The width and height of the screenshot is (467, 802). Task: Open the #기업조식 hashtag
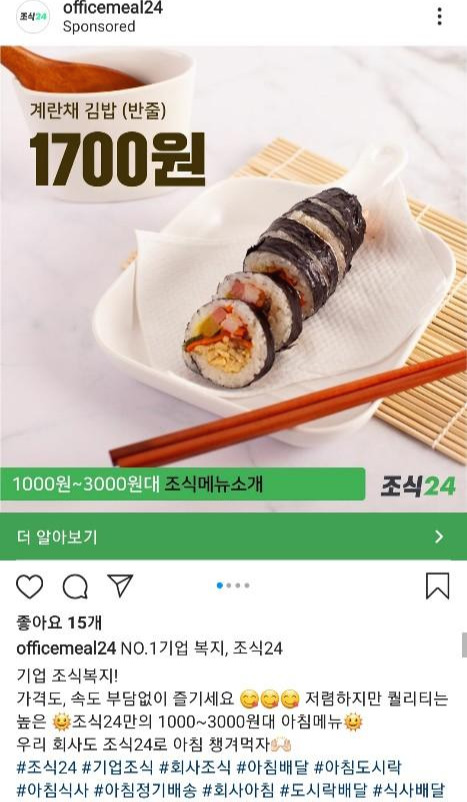(118, 767)
